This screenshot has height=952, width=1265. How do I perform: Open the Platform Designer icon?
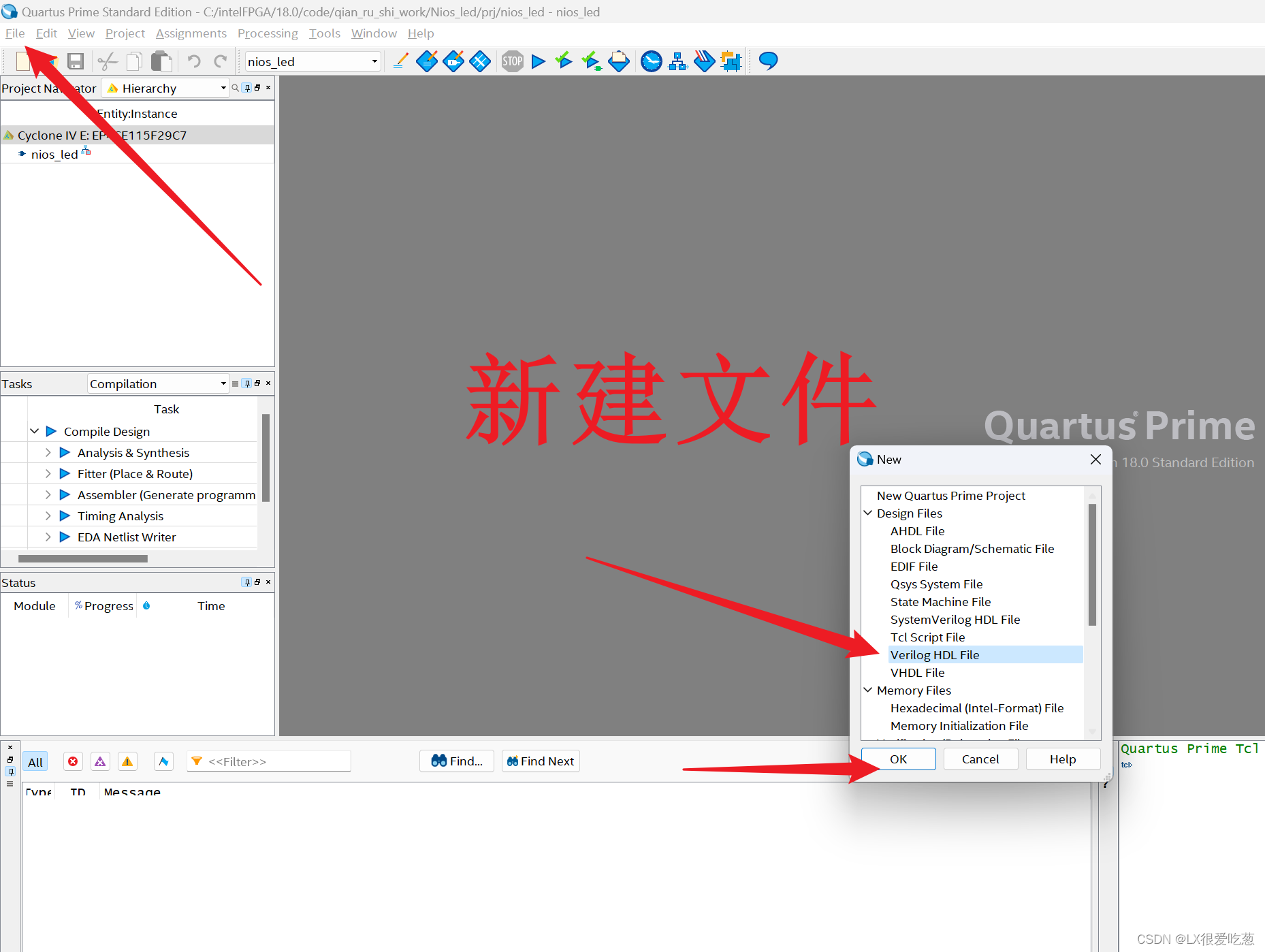731,61
